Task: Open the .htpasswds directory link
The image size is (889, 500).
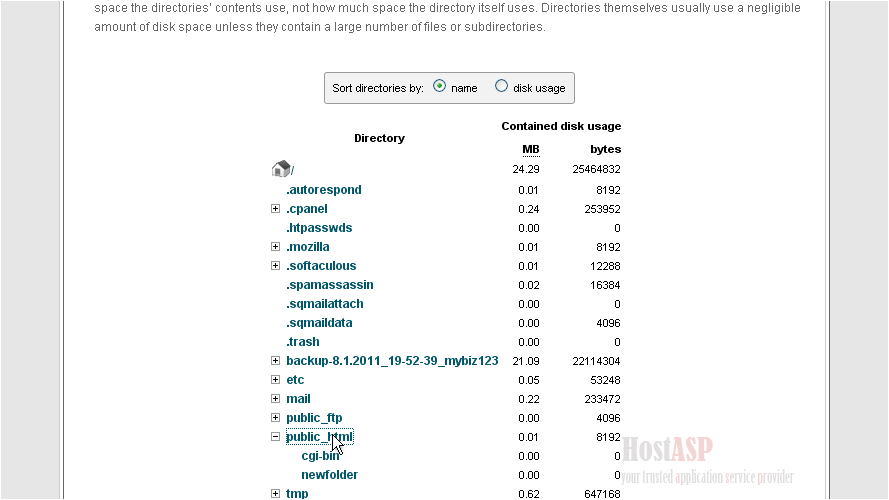Action: (319, 228)
